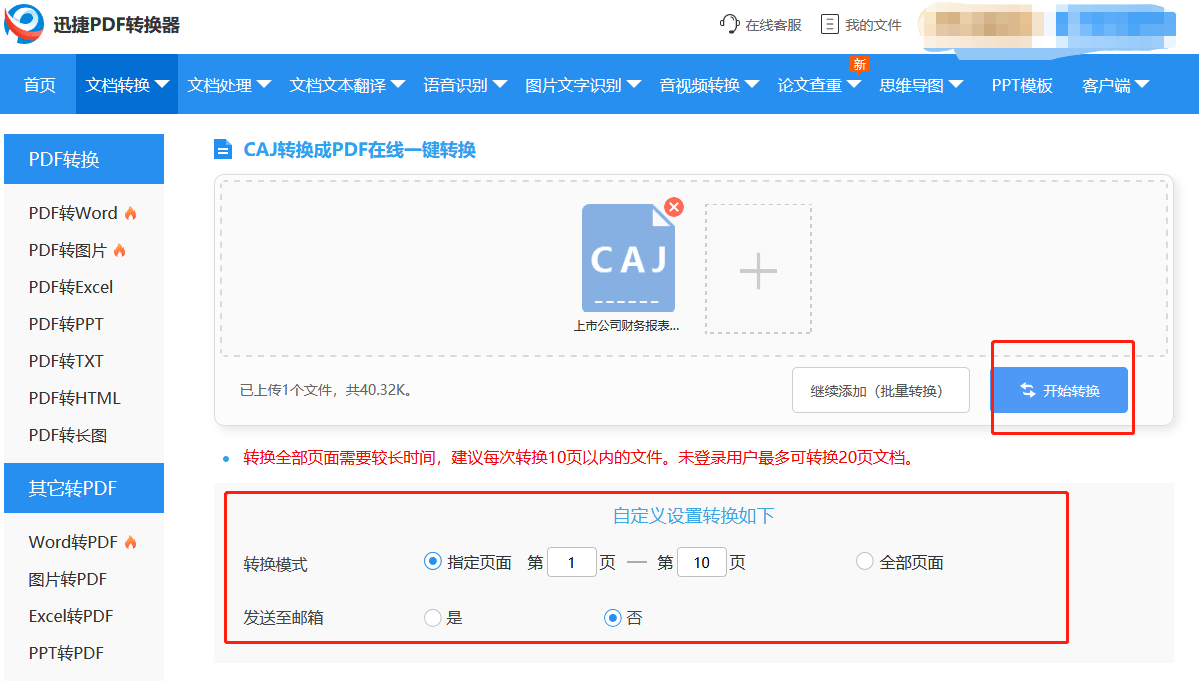The image size is (1199, 681).
Task: Remove the uploaded CAJ file
Action: pos(674,207)
